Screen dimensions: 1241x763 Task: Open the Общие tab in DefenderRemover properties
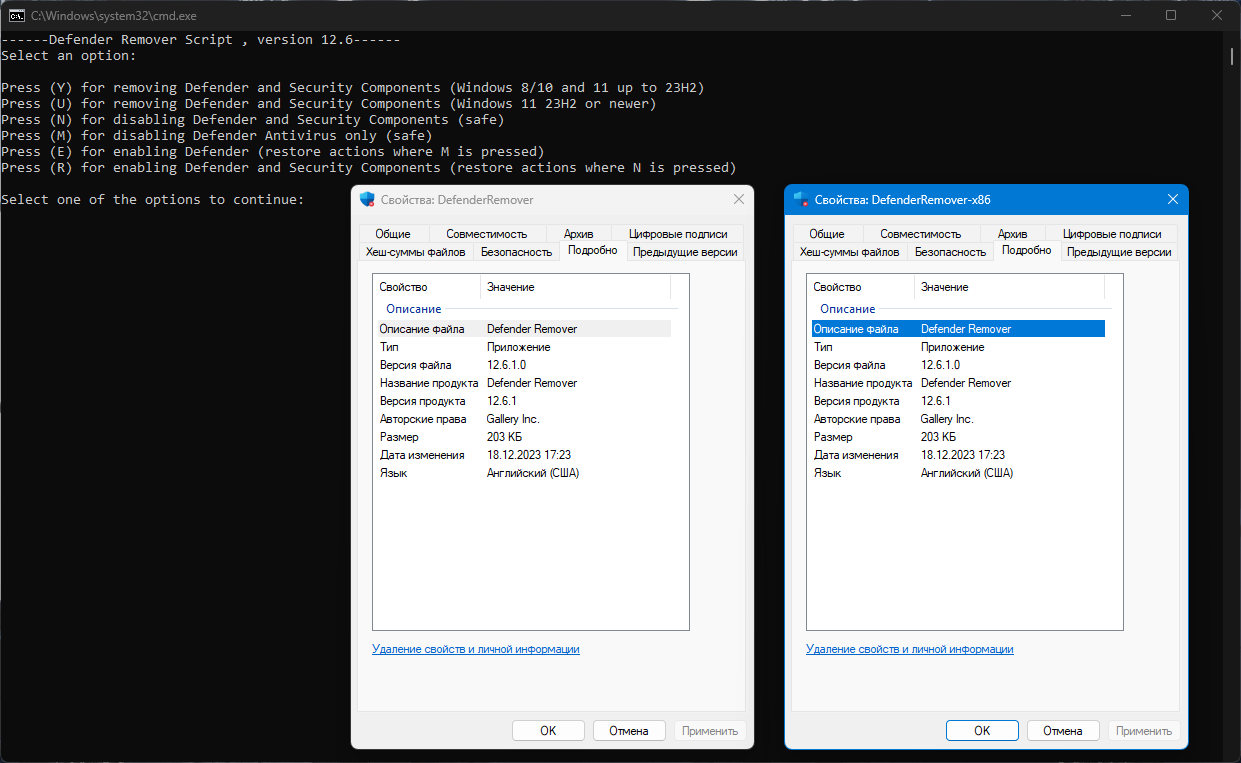tap(393, 233)
